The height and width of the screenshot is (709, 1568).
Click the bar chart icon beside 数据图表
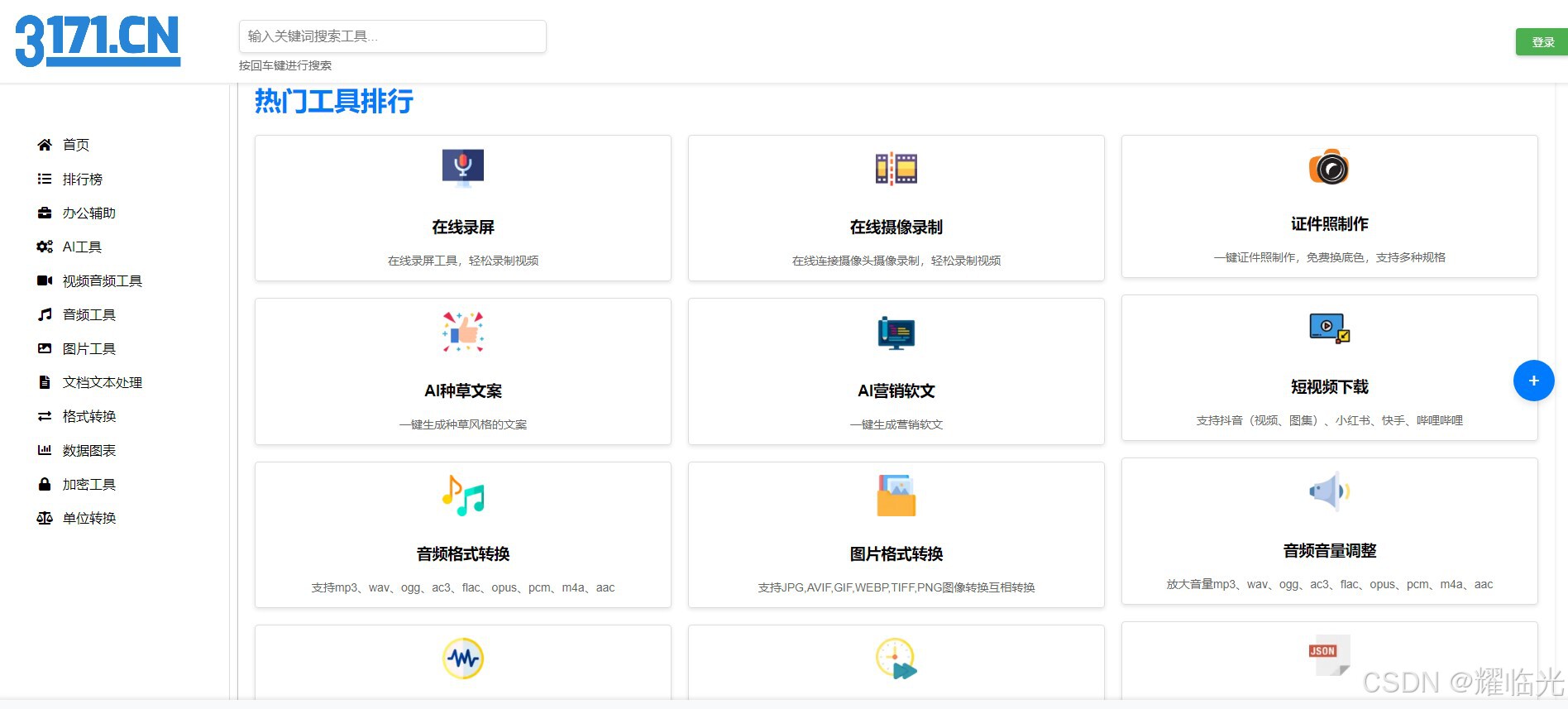45,450
